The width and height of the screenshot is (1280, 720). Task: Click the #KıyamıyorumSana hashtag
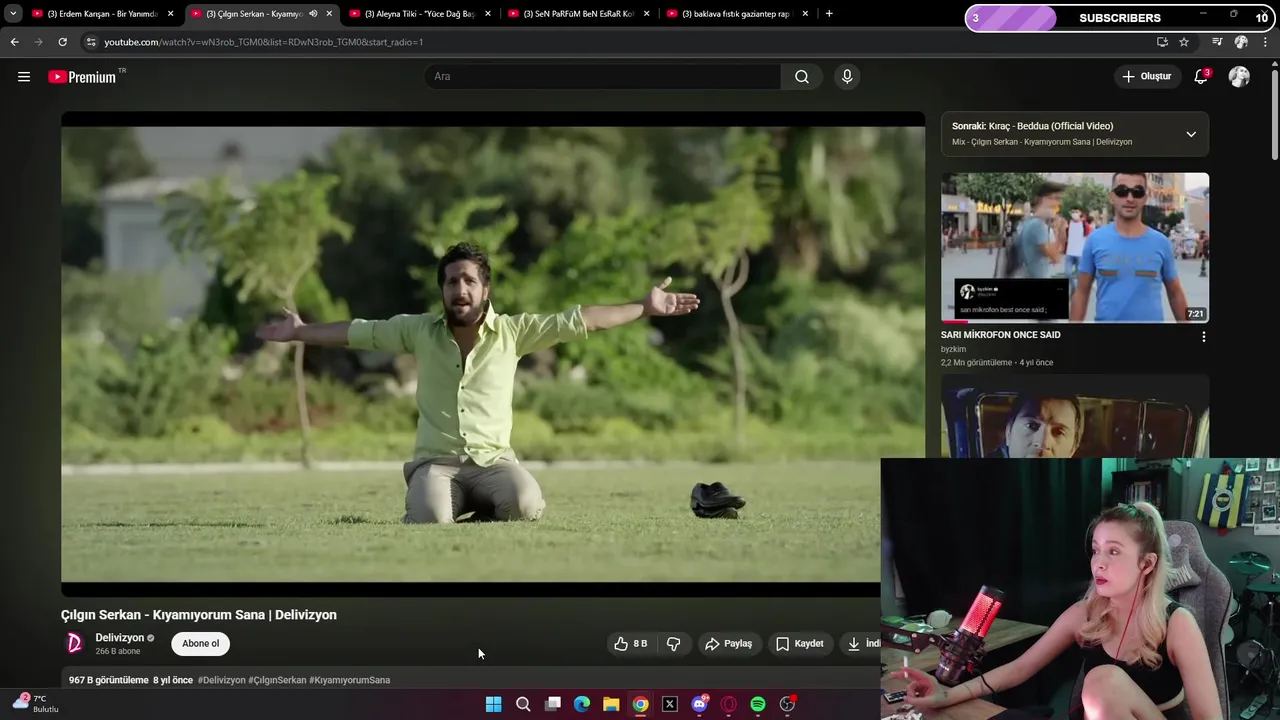point(349,680)
